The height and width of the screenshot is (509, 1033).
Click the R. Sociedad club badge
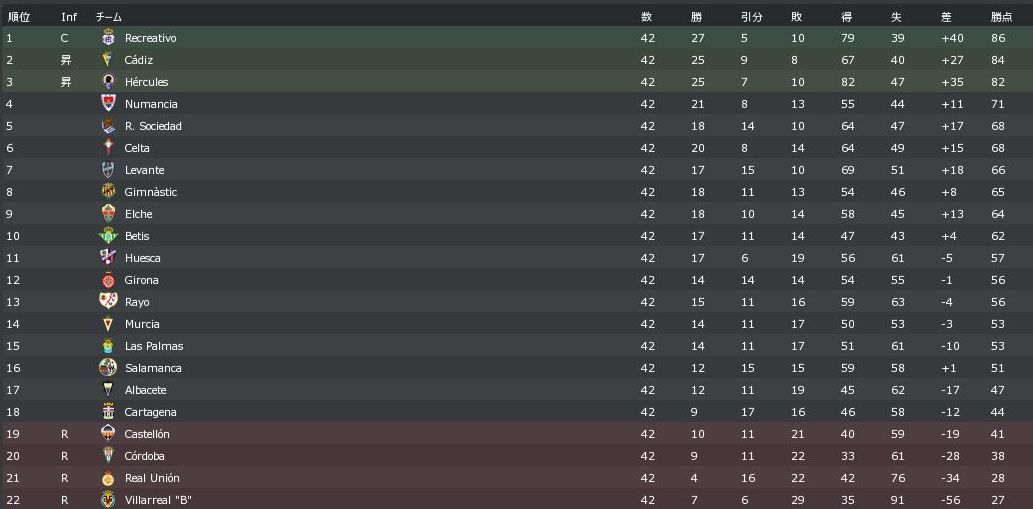[109, 126]
